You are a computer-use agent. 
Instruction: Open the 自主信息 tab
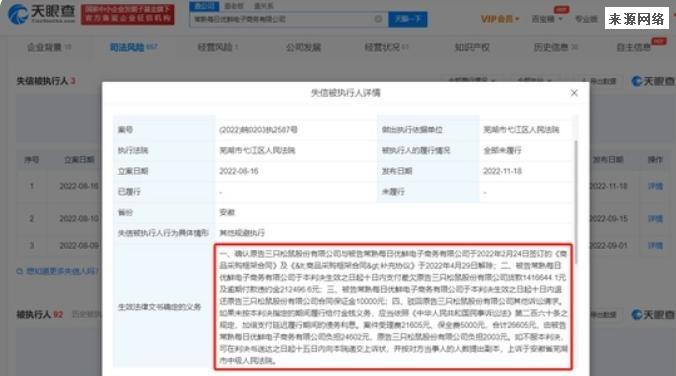pyautogui.click(x=634, y=47)
